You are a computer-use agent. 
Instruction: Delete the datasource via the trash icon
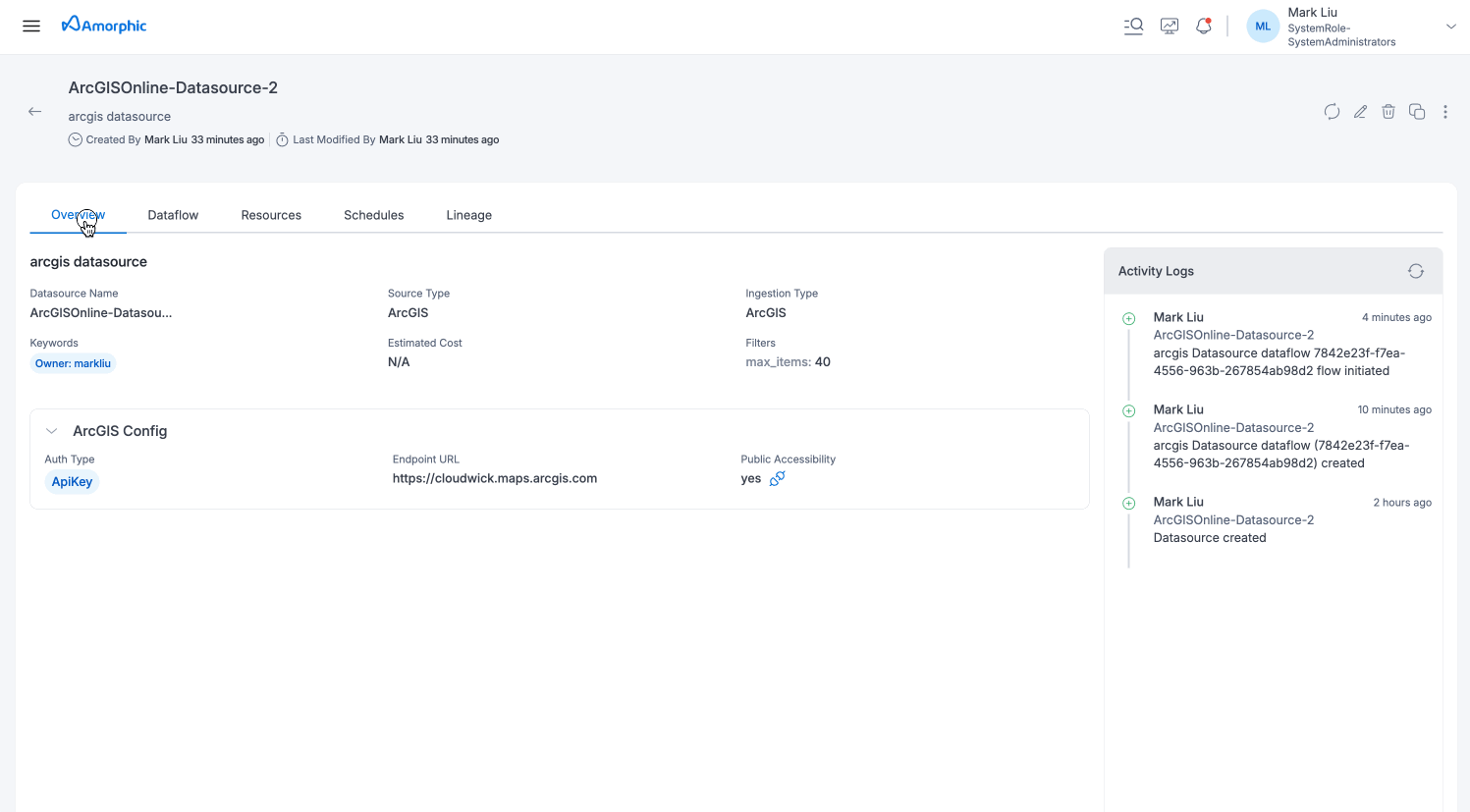1388,111
